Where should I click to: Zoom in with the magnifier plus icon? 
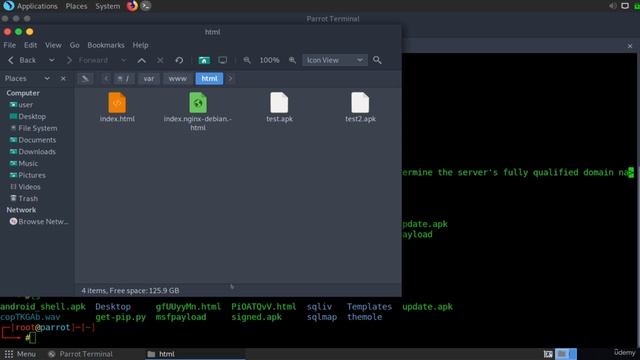[292, 60]
